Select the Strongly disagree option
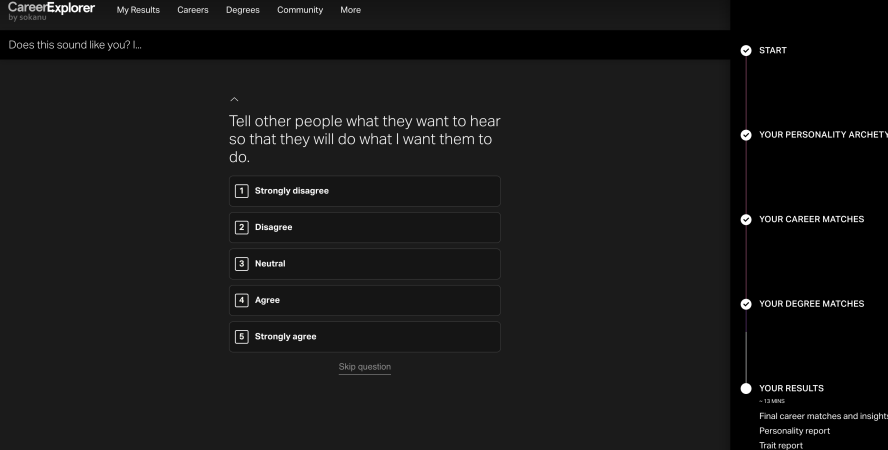The width and height of the screenshot is (888, 450). (364, 191)
